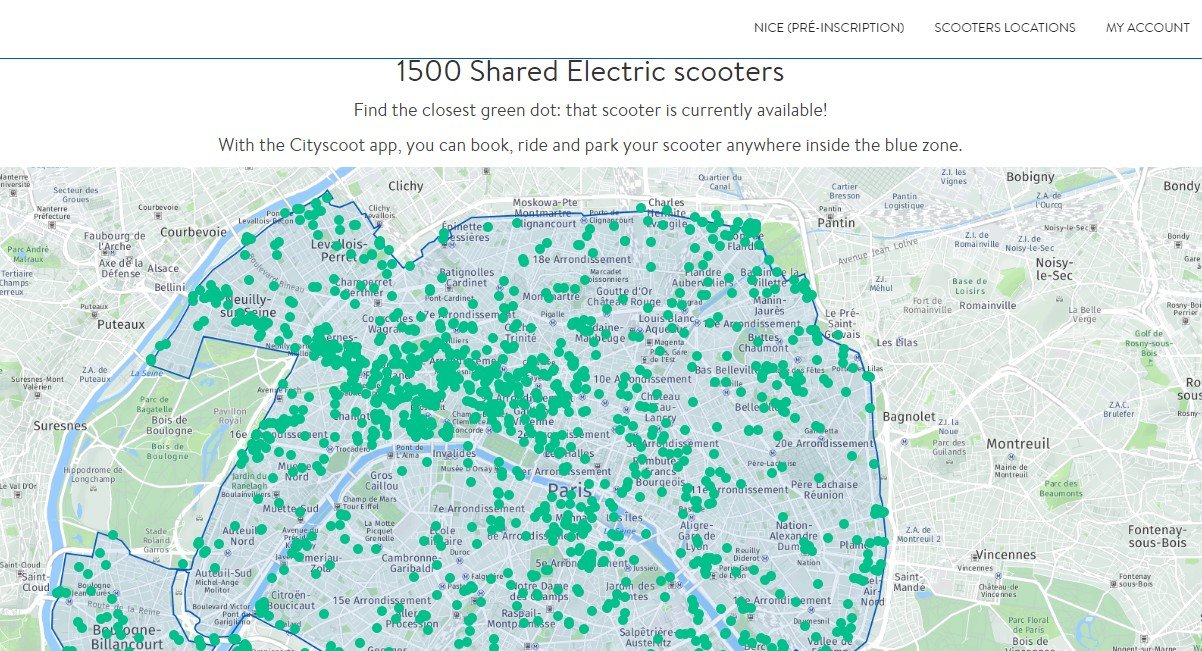The image size is (1202, 651).
Task: Open the NICE (PRÉ-INSCRIPTION) menu item
Action: pyautogui.click(x=828, y=28)
